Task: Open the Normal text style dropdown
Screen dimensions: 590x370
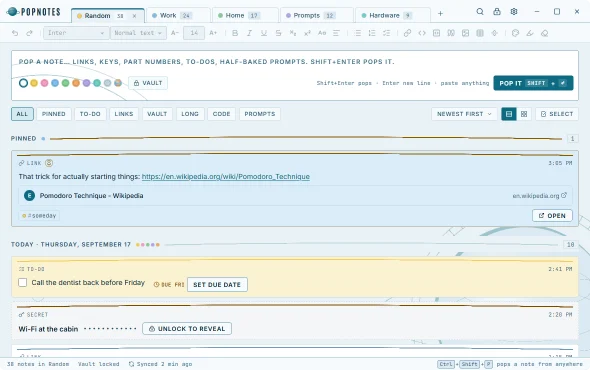Action: [138, 33]
